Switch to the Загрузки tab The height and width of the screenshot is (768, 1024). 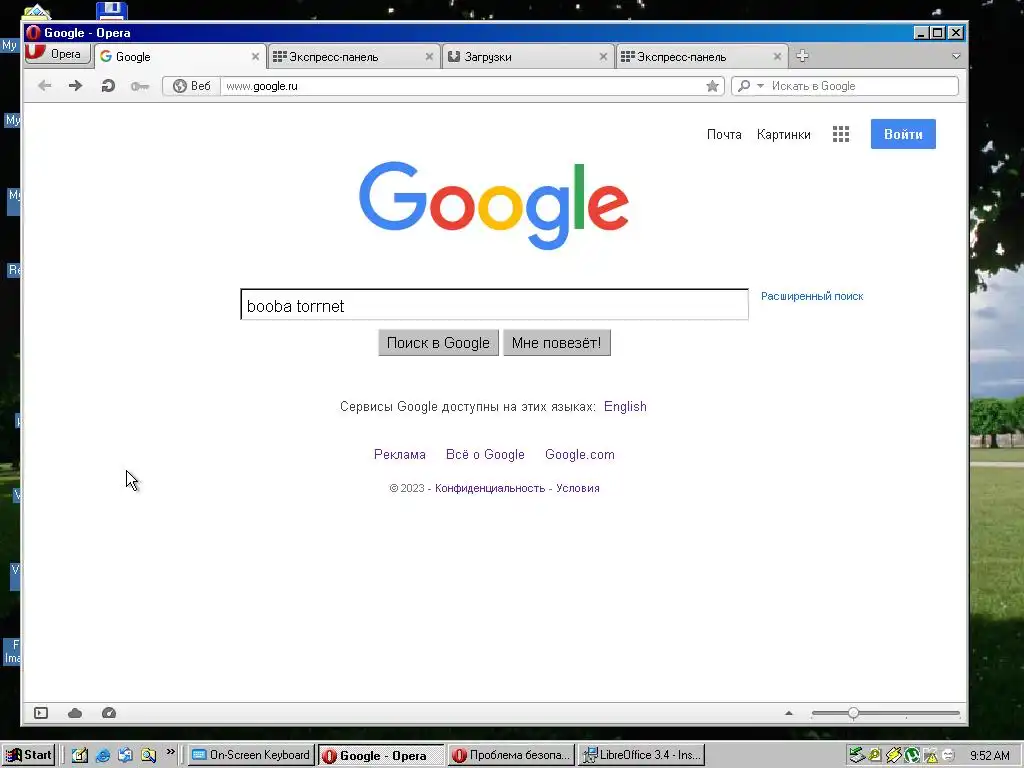click(x=528, y=57)
